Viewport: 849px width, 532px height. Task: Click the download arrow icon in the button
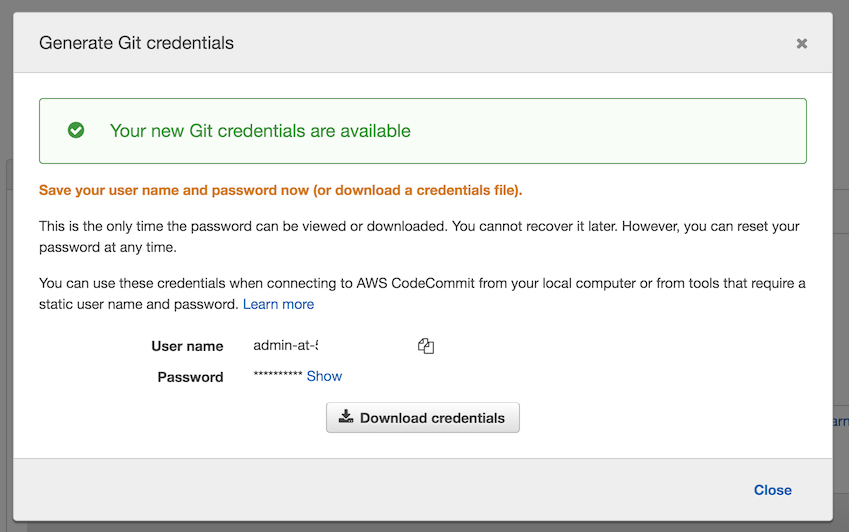tap(346, 416)
